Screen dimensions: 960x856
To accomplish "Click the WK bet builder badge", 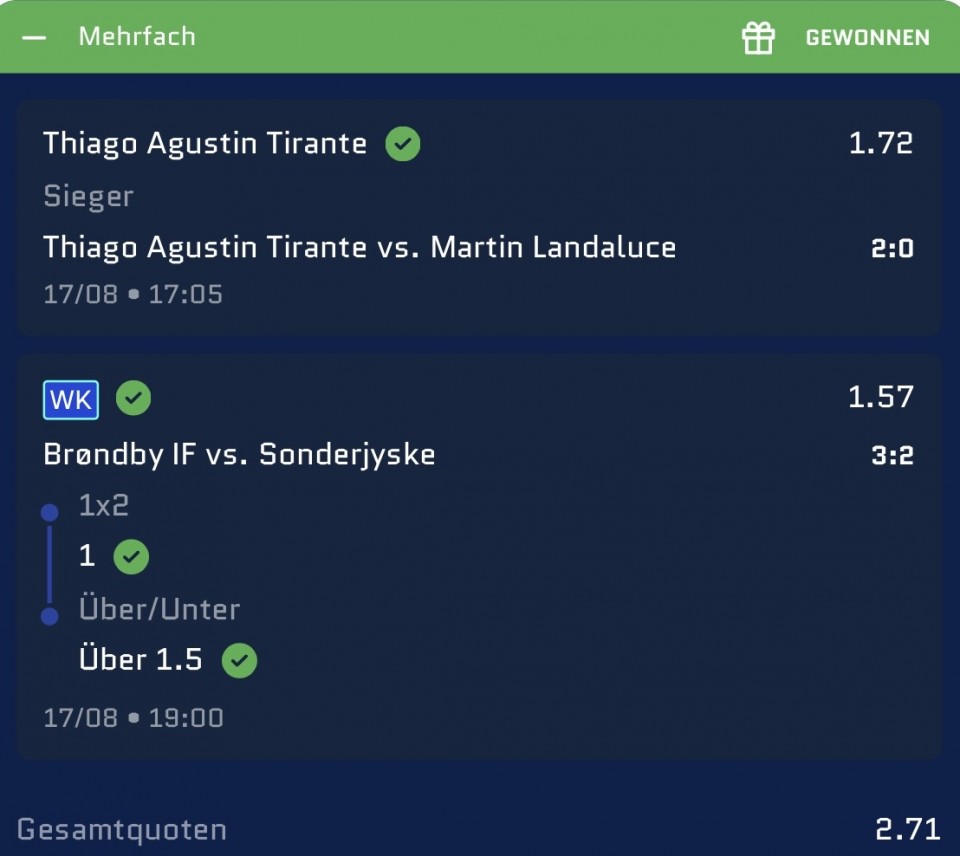I will (x=70, y=400).
